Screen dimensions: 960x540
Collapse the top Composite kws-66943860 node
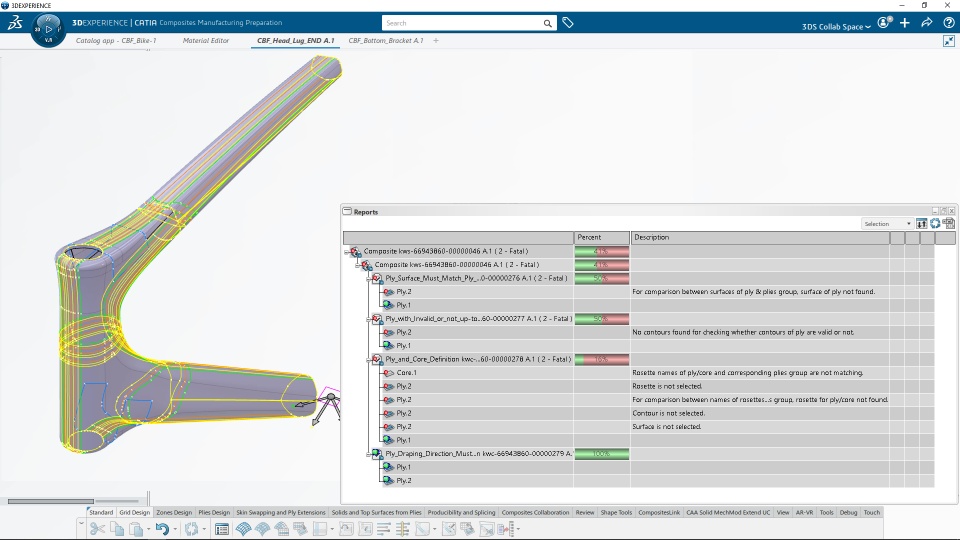pos(347,252)
